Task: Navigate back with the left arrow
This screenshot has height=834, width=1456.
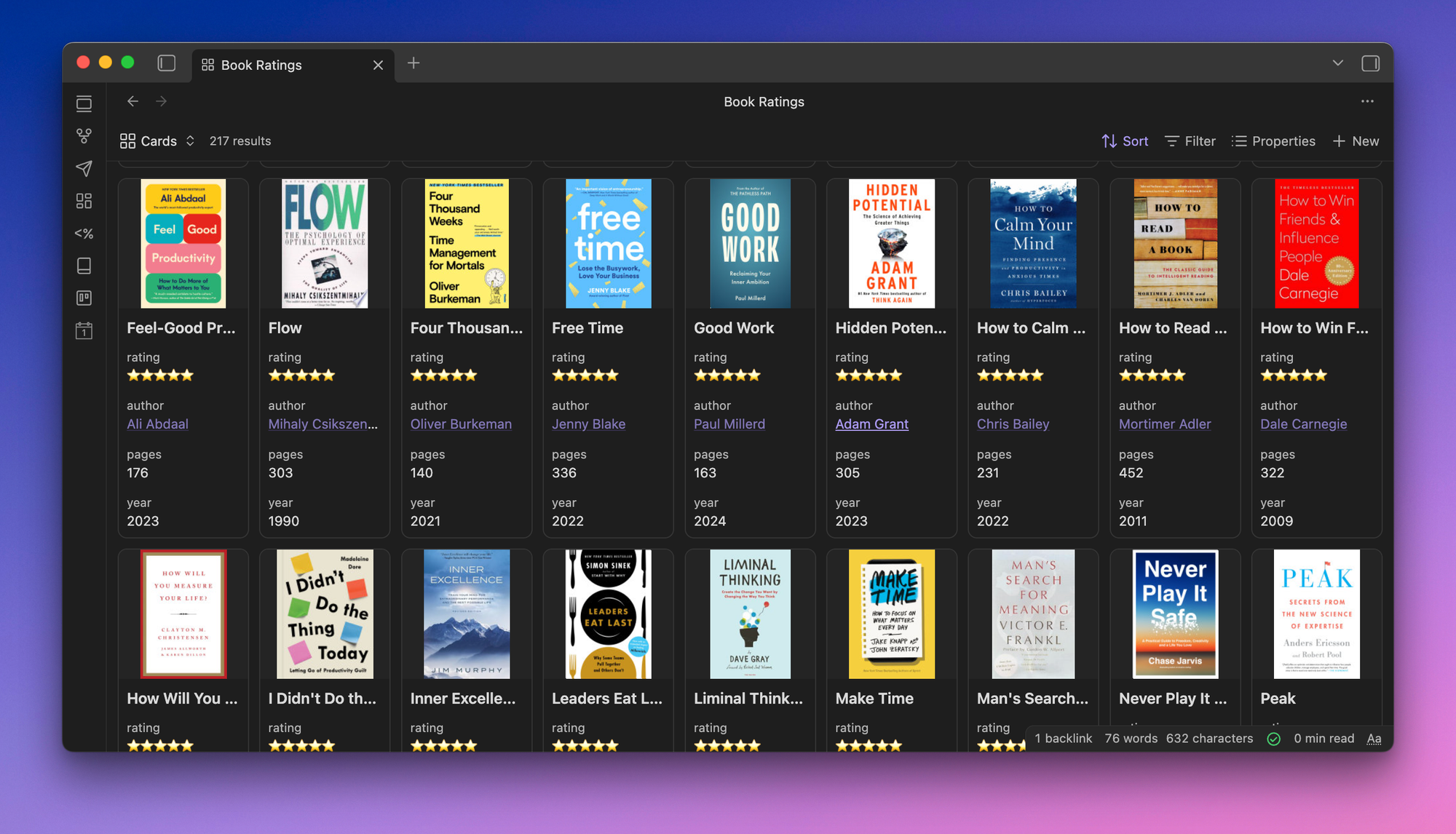Action: point(132,101)
